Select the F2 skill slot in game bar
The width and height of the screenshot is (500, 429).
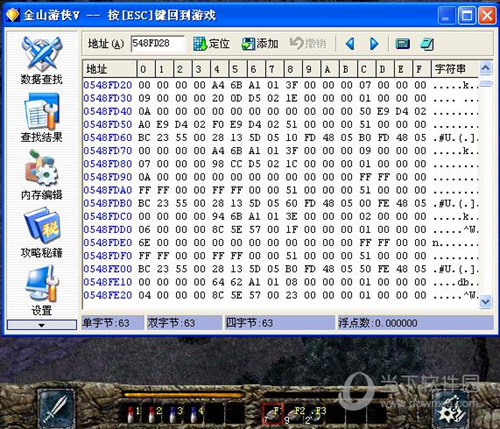(296, 414)
